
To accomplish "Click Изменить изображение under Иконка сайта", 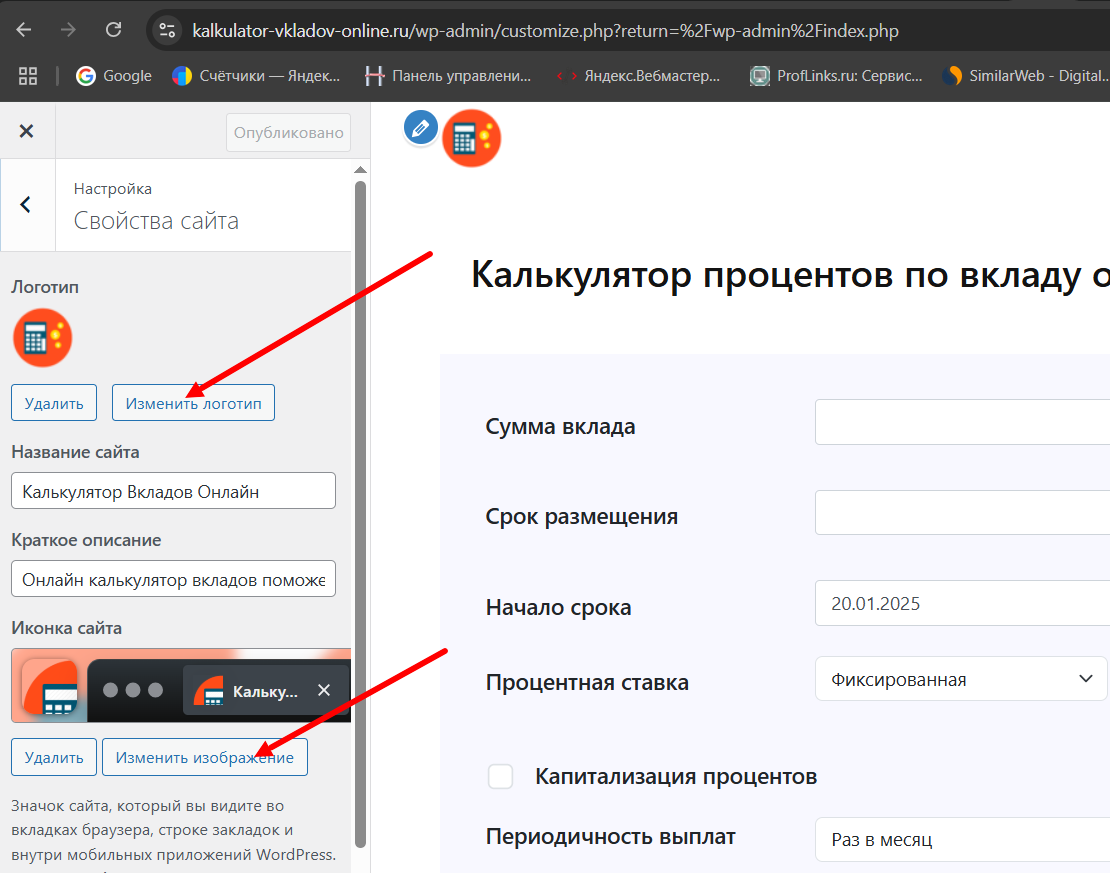I will coord(204,757).
